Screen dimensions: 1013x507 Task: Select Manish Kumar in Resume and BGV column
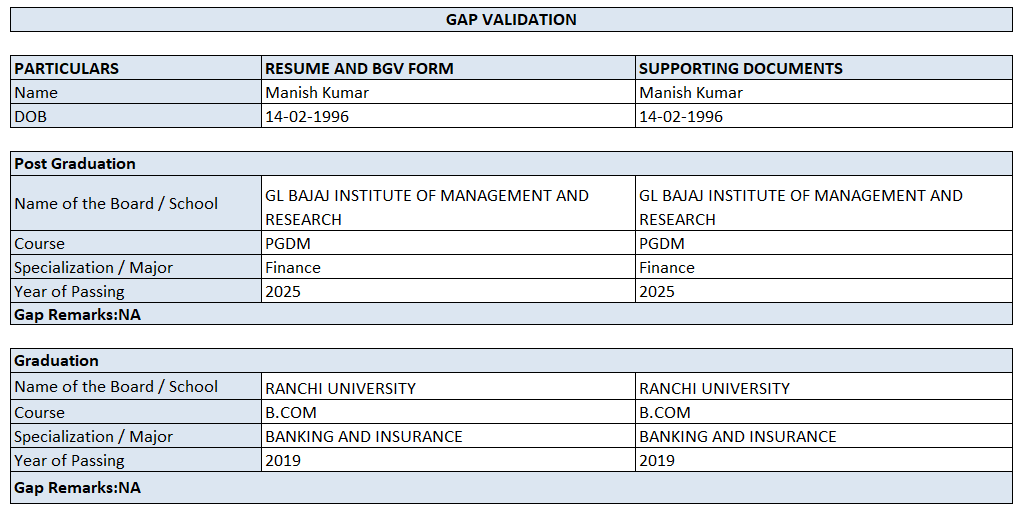coord(317,93)
